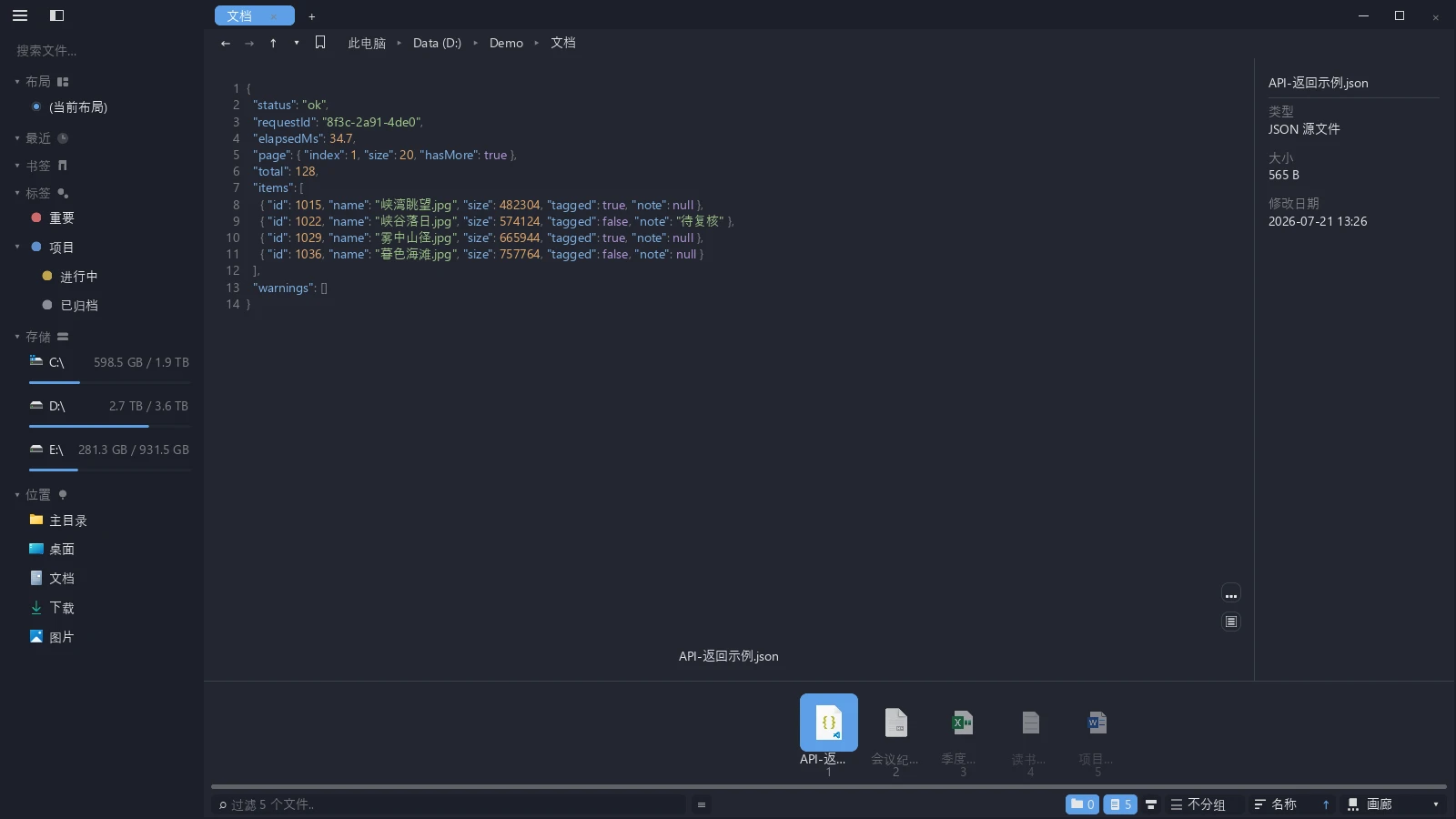Click 文档 in the breadcrumb path
The image size is (1456, 819).
[x=562, y=43]
